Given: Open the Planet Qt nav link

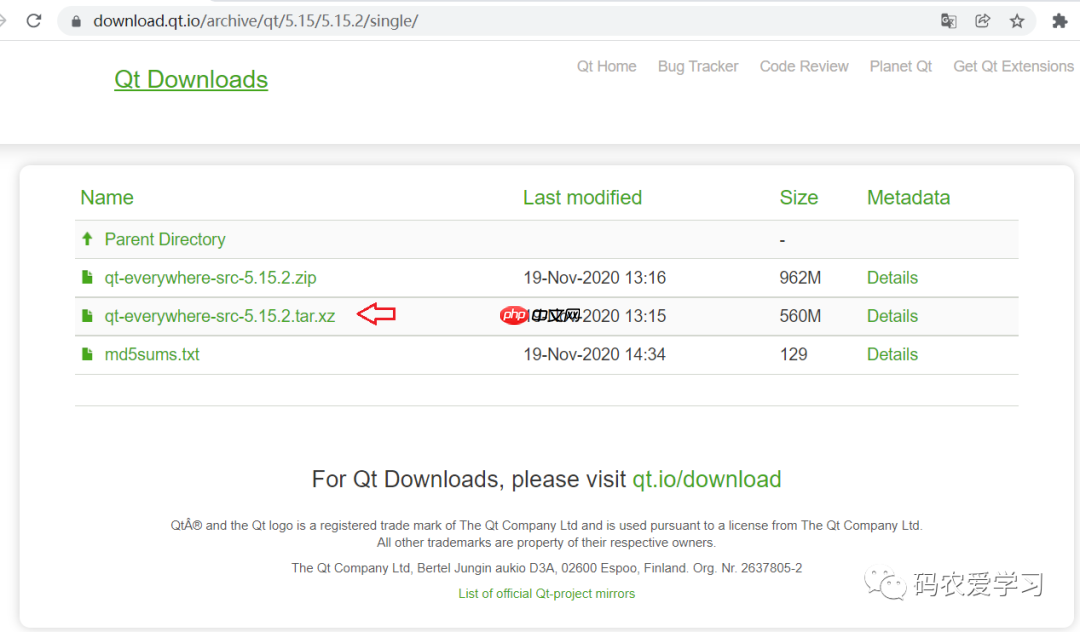Looking at the screenshot, I should click(900, 66).
